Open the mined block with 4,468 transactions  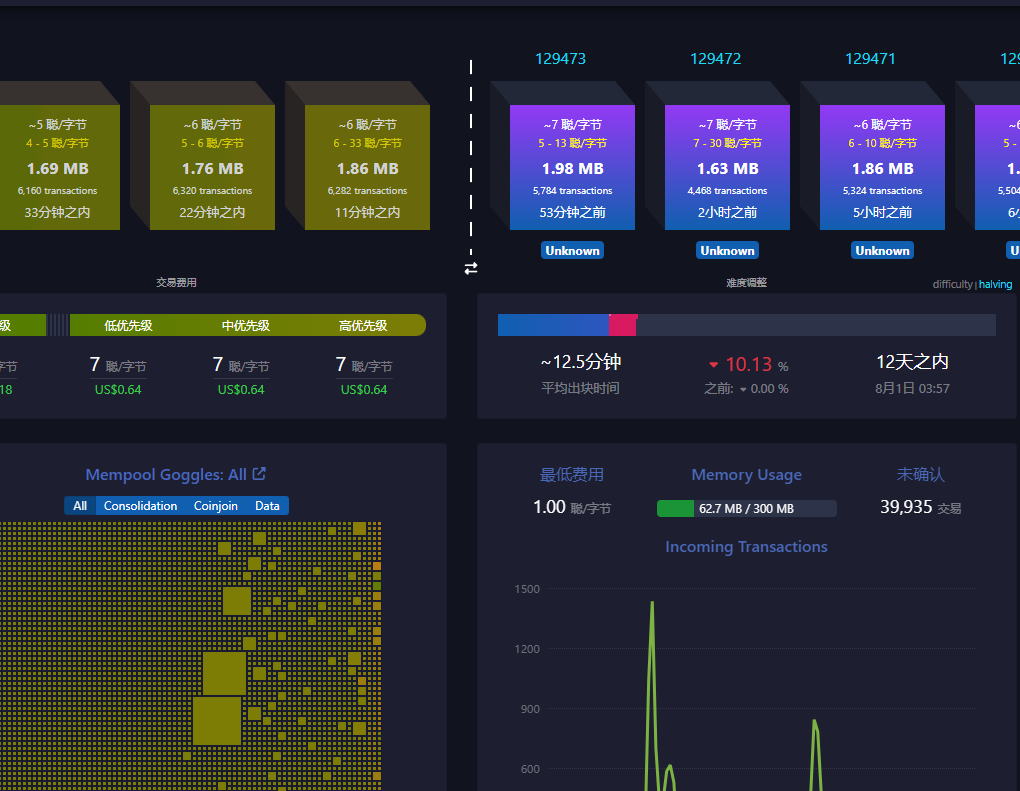pos(727,167)
